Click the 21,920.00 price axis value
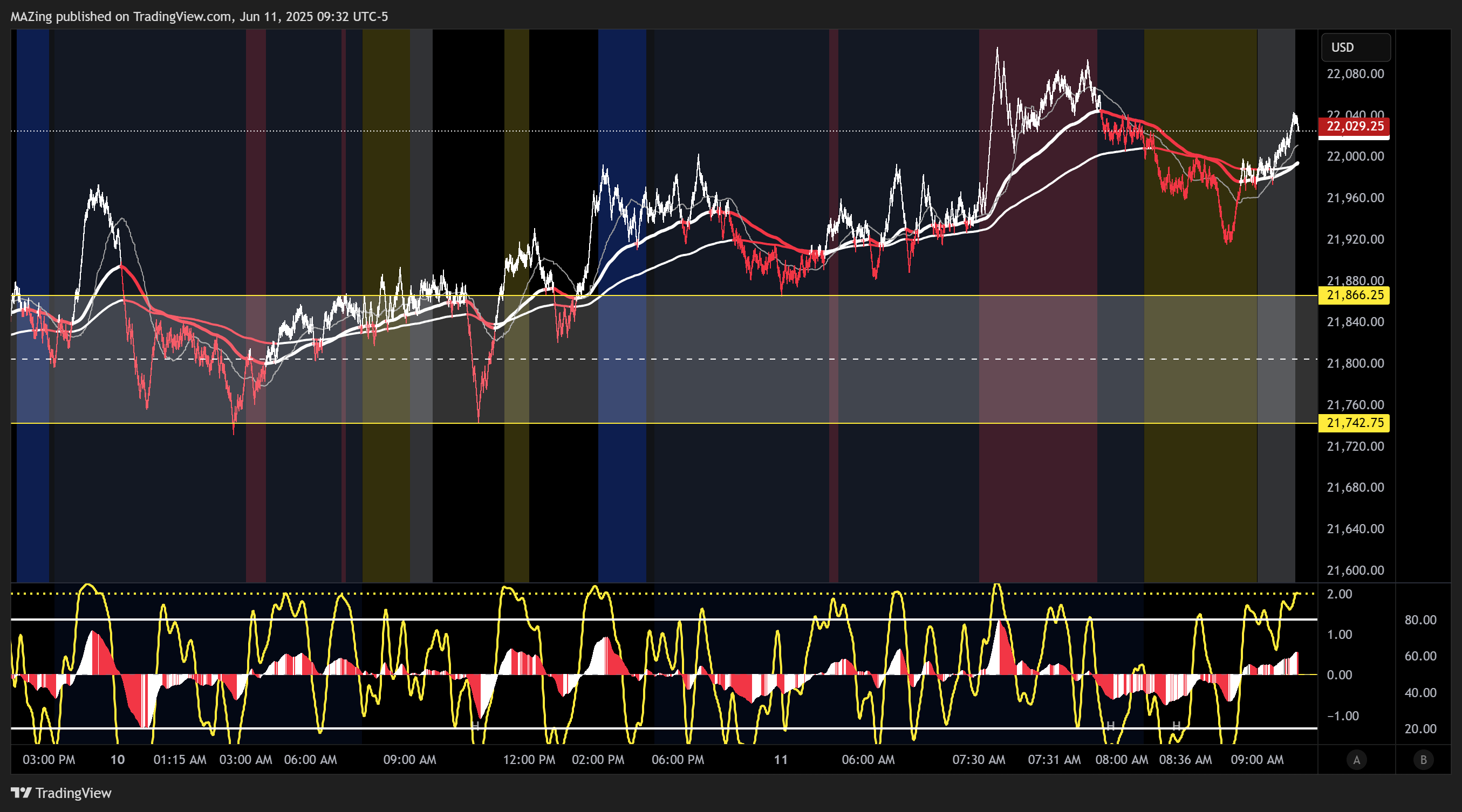This screenshot has height=812, width=1462. [1355, 239]
